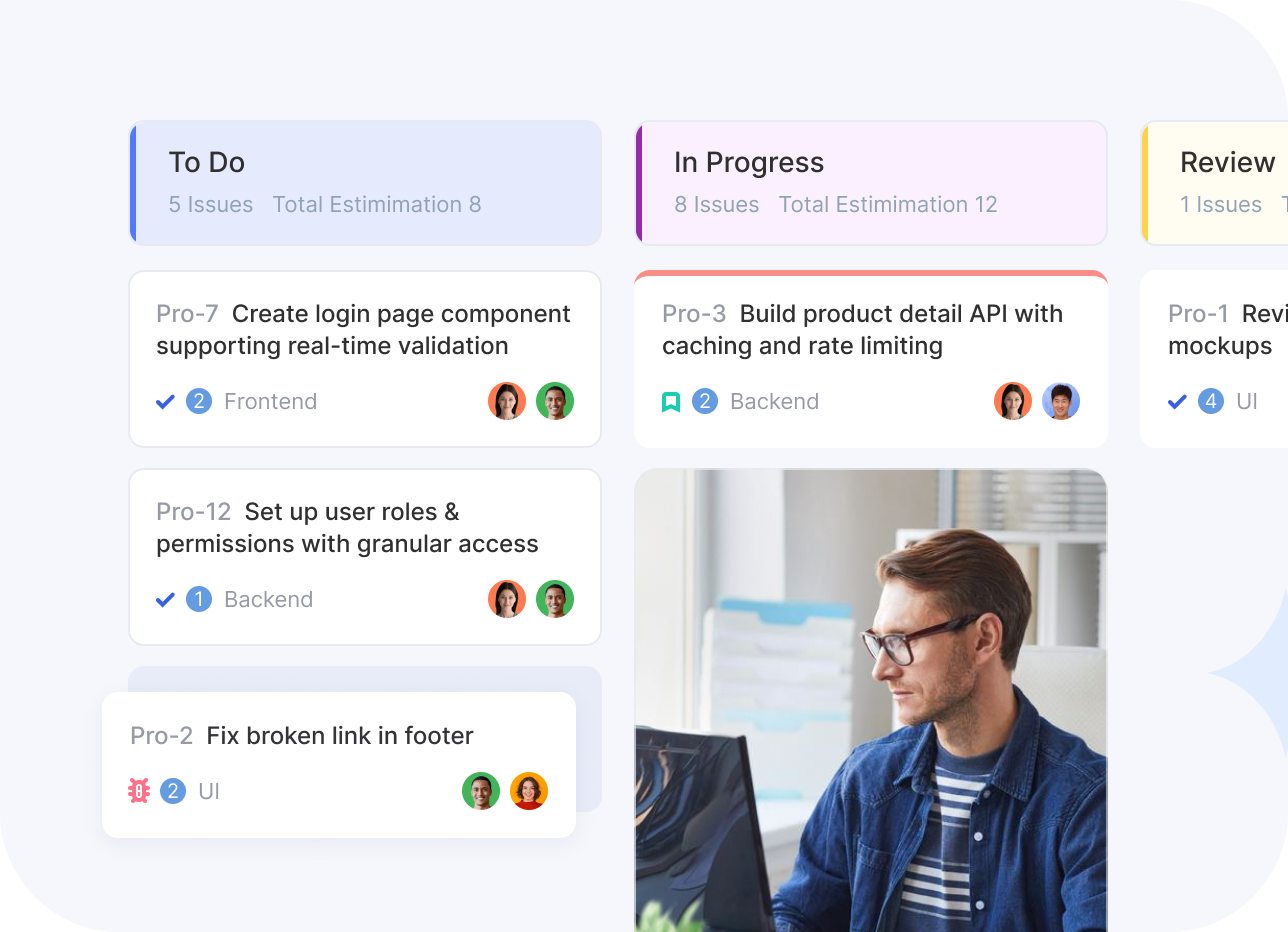Select the In Progress column header
1288x932 pixels.
click(872, 183)
